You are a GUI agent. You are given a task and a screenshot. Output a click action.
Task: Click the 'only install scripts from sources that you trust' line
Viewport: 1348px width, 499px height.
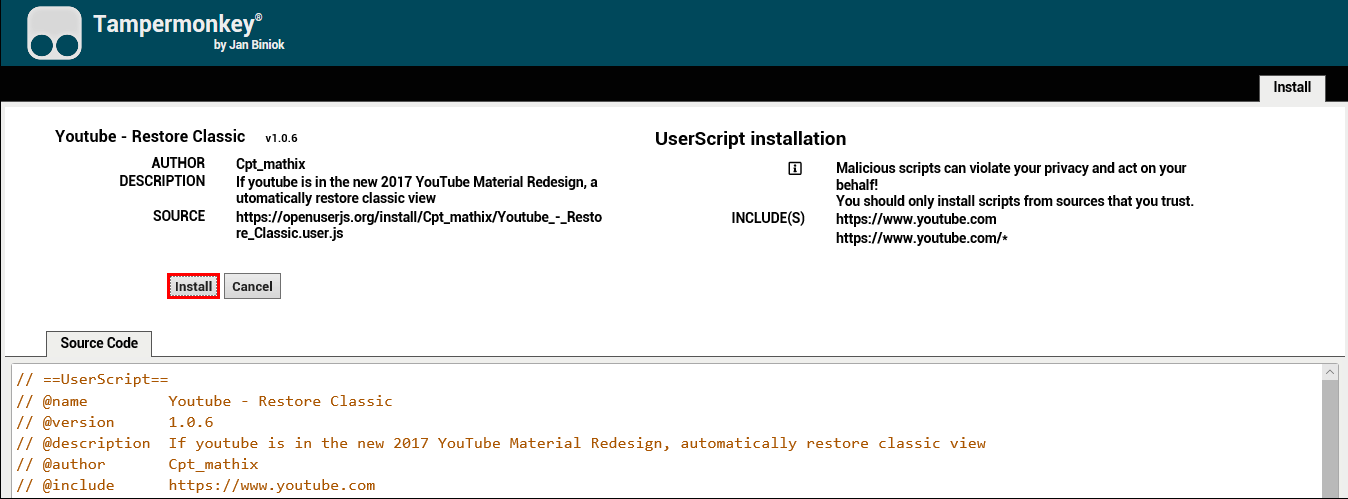point(1015,201)
